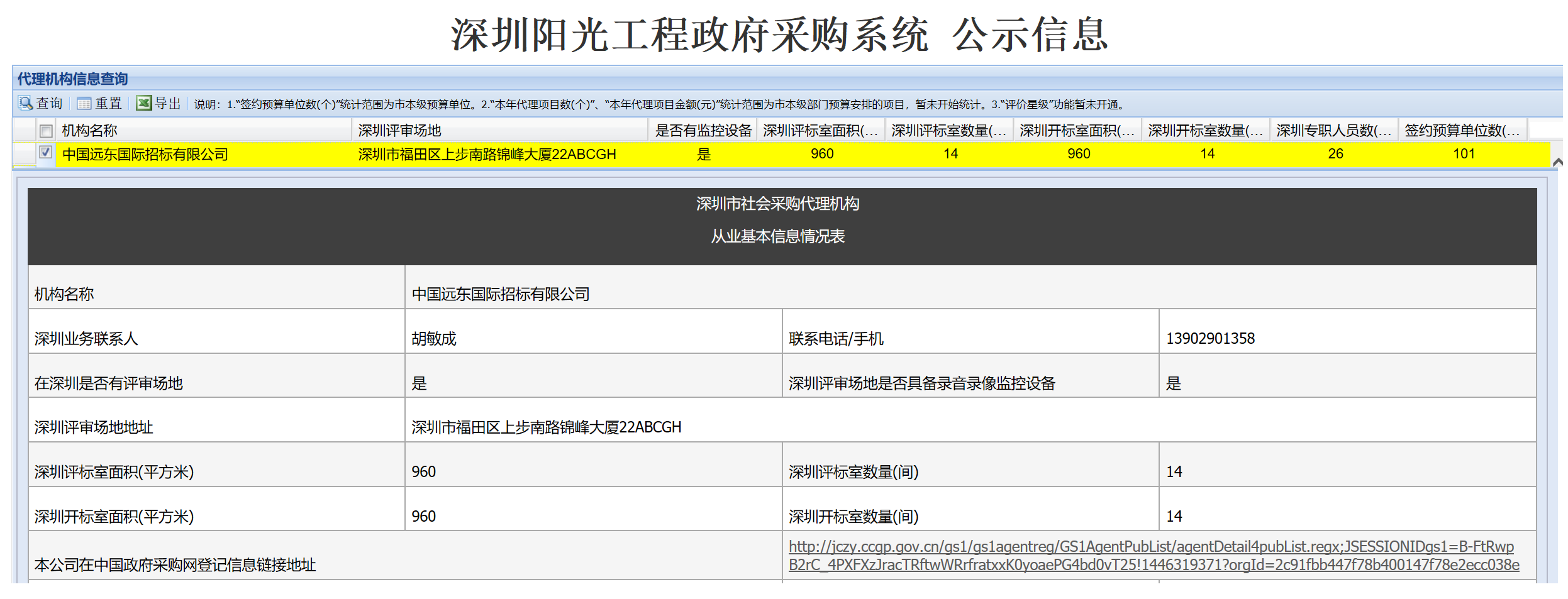Click the 深圳评标室数量(间) label
This screenshot has width=1568, height=599.
[854, 472]
